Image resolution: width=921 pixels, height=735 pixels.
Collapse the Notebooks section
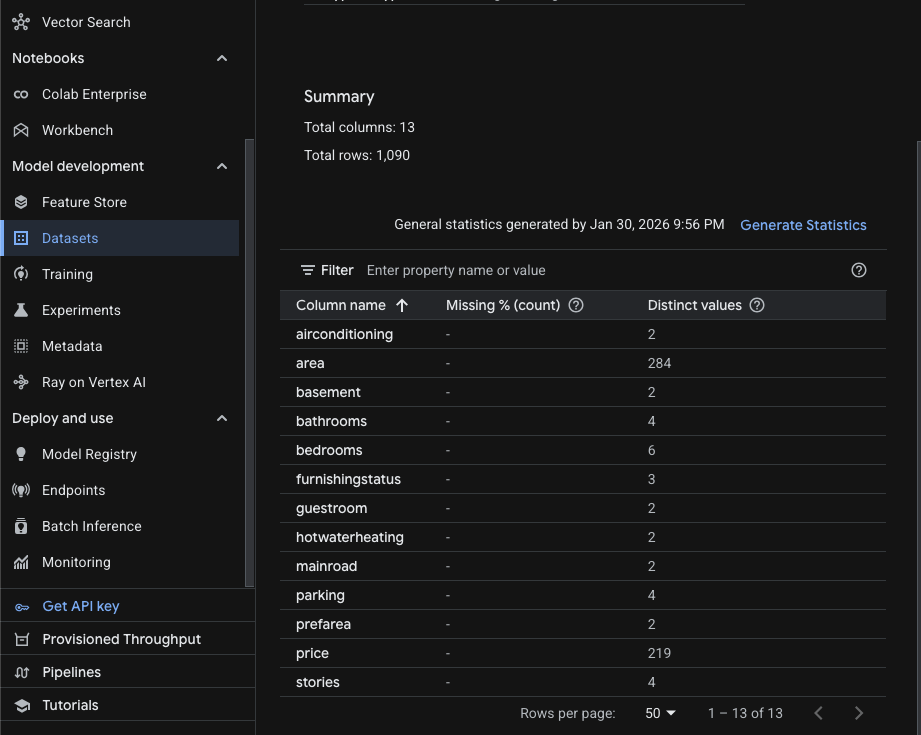click(221, 58)
